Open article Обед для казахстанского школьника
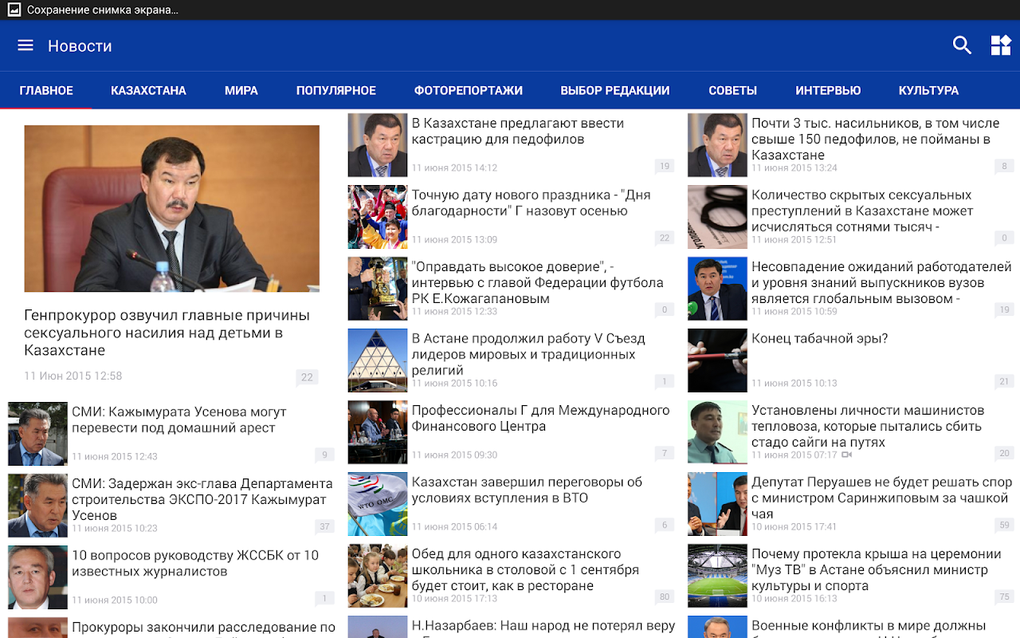This screenshot has width=1020, height=638. (x=525, y=569)
